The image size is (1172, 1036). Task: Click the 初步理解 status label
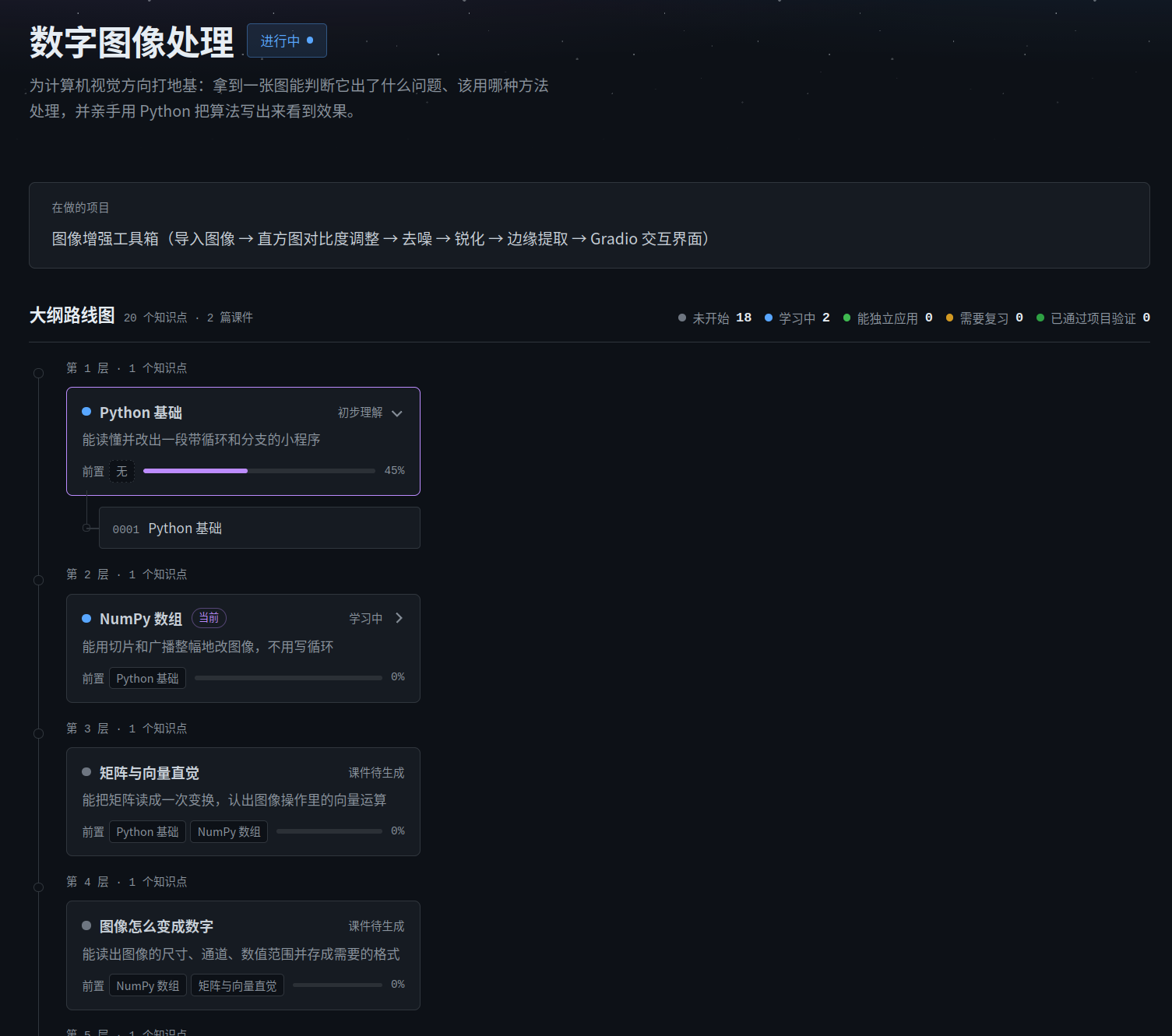point(360,413)
